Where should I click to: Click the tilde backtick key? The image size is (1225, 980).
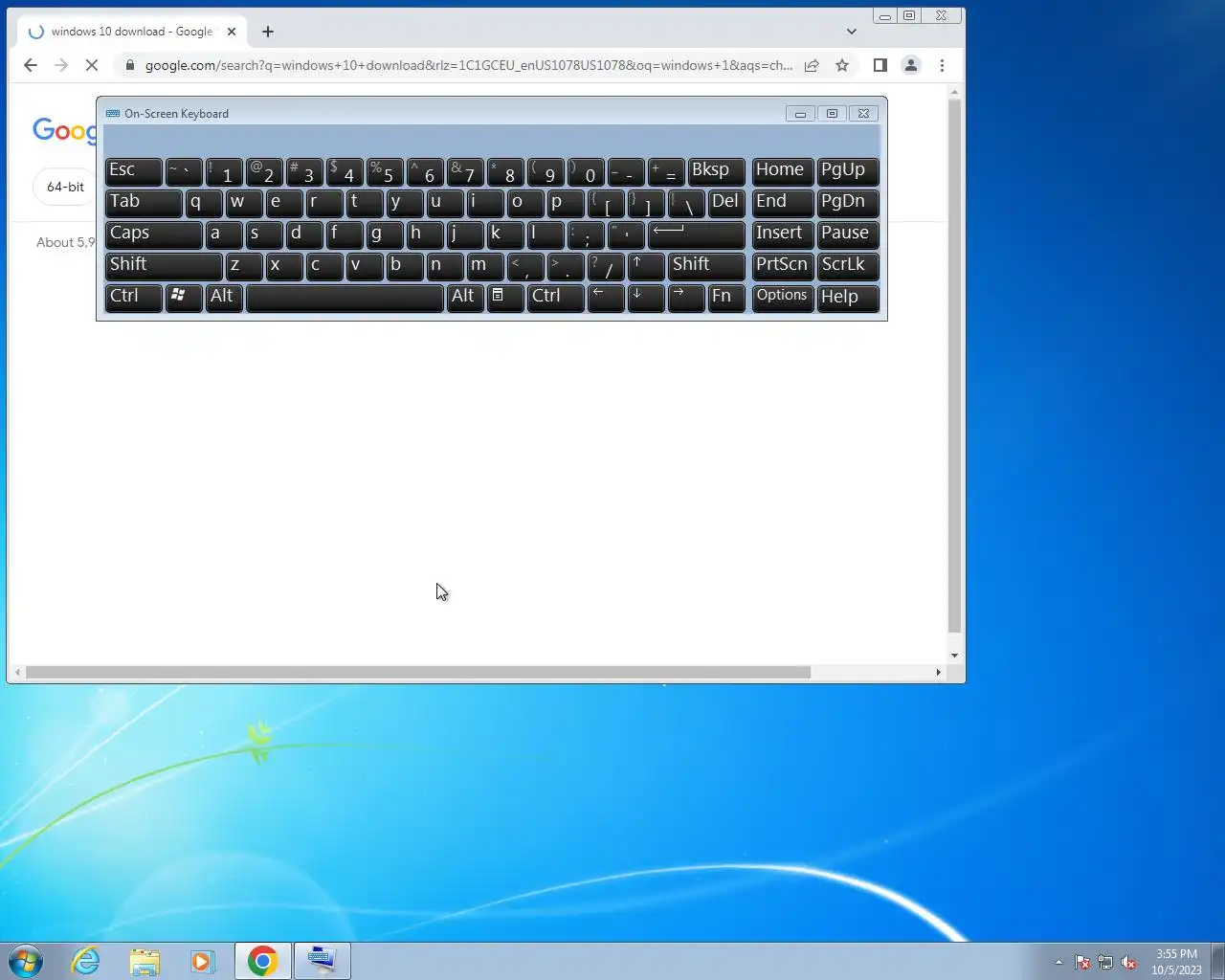click(x=183, y=171)
